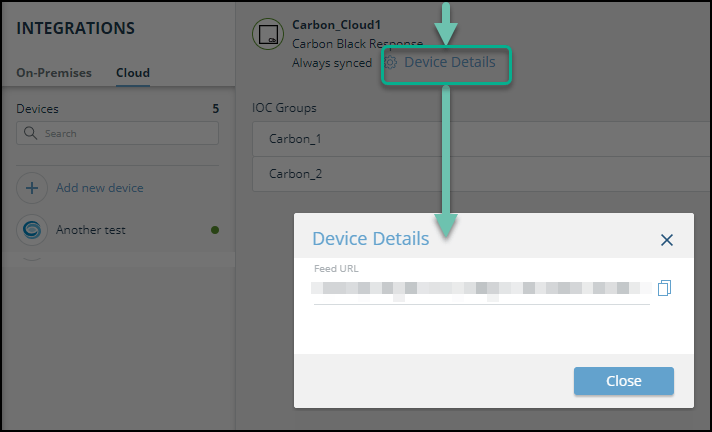Click the magnifier icon in the search box
Image resolution: width=712 pixels, height=432 pixels.
click(x=30, y=133)
